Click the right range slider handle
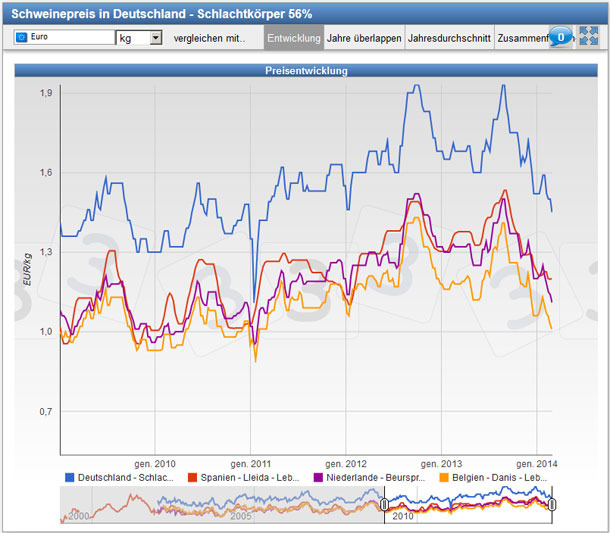Screen dimensions: 610x533 [x=552, y=505]
